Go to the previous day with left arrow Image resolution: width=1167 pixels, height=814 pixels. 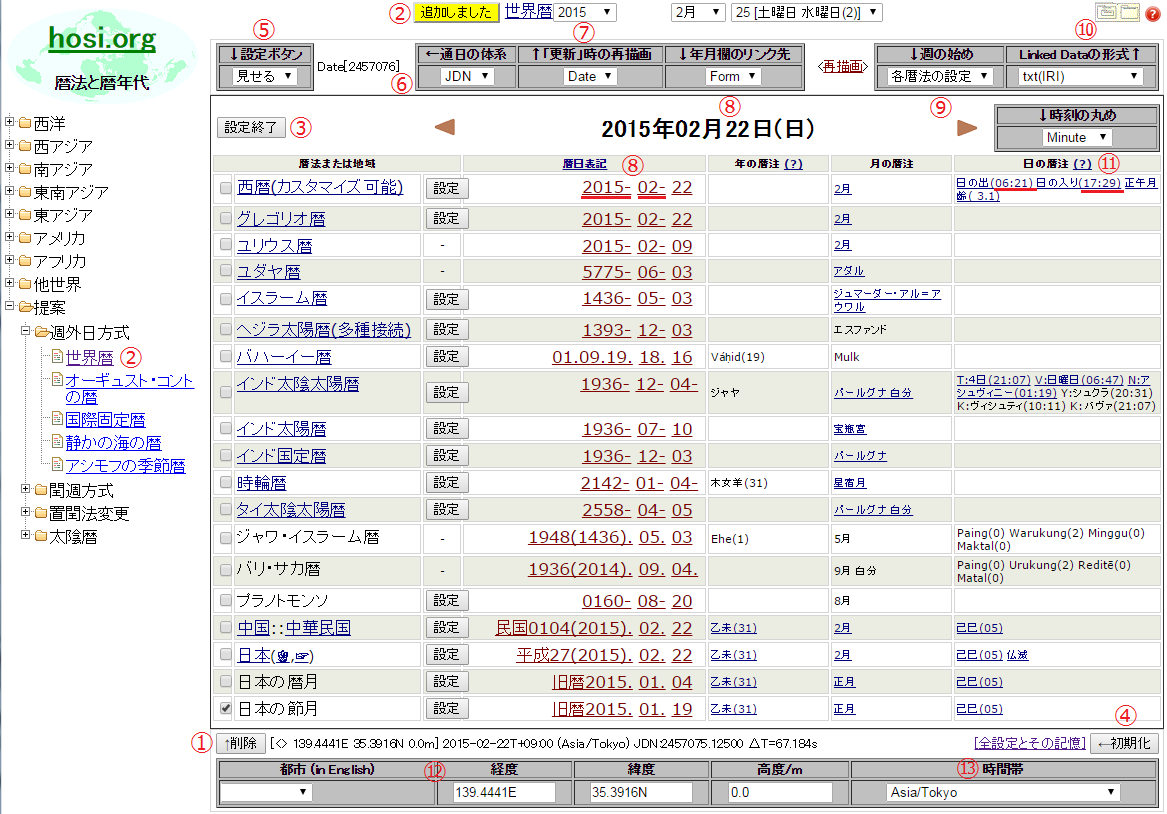(445, 127)
